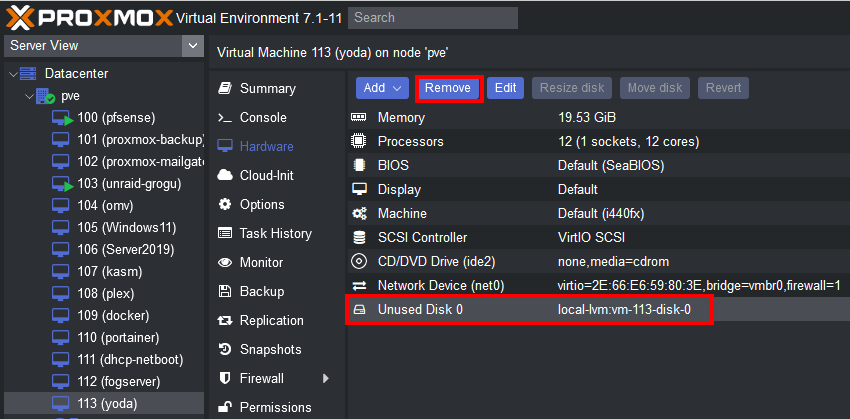Screen dimensions: 850x419
Task: Click the Replication arrows icon
Action: coord(224,320)
